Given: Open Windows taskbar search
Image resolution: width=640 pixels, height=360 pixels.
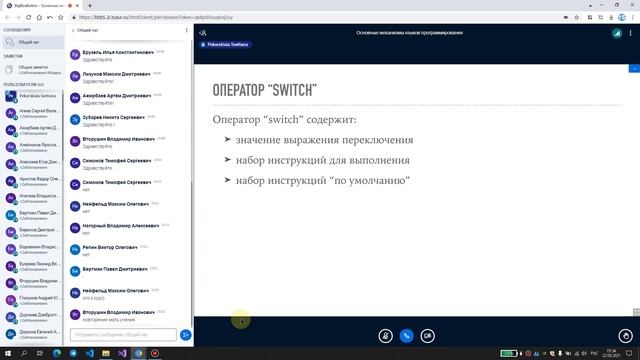Looking at the screenshot, I should pyautogui.click(x=24, y=353).
